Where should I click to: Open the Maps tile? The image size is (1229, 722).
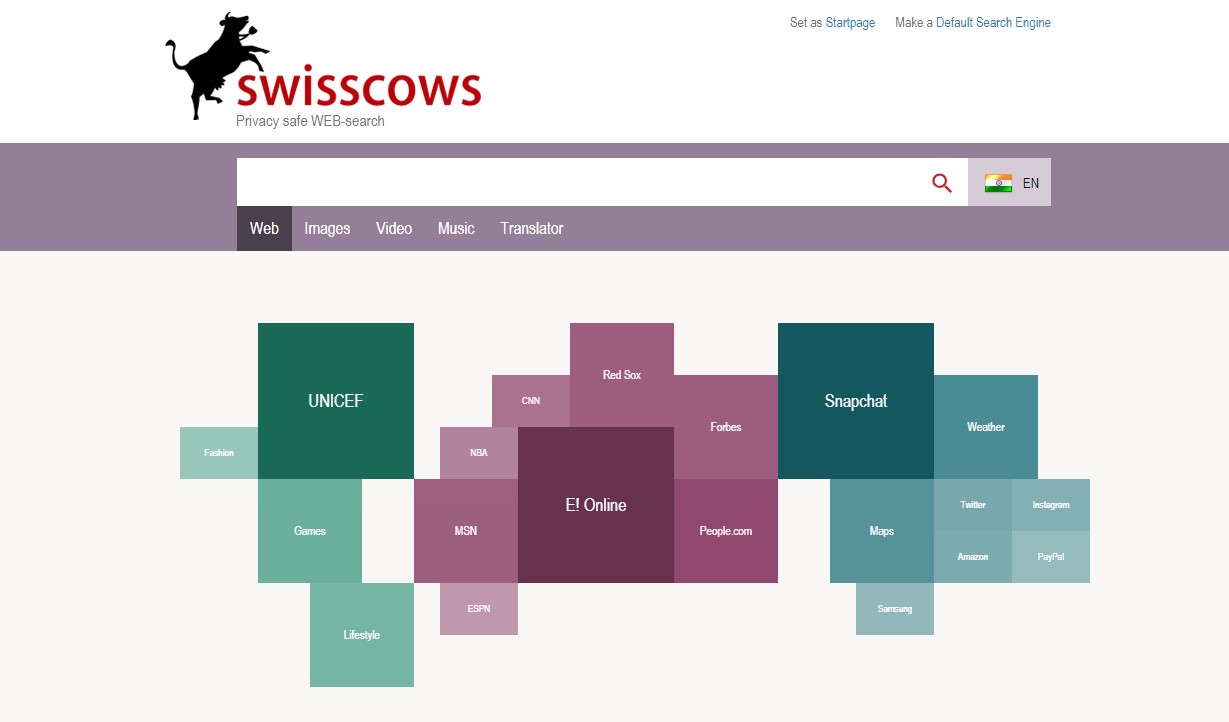coord(882,531)
